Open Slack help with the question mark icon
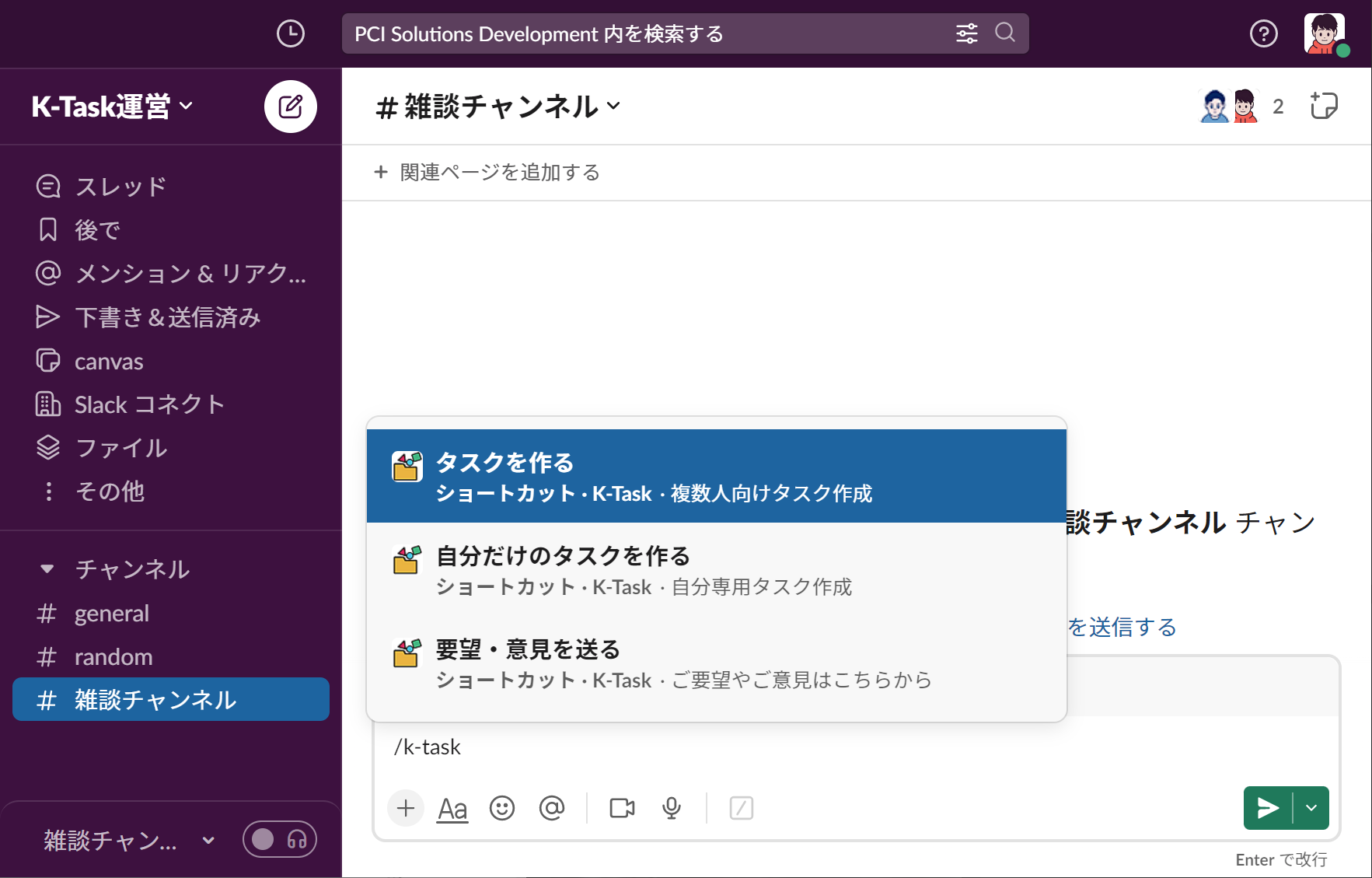This screenshot has height=878, width=1372. click(x=1264, y=33)
